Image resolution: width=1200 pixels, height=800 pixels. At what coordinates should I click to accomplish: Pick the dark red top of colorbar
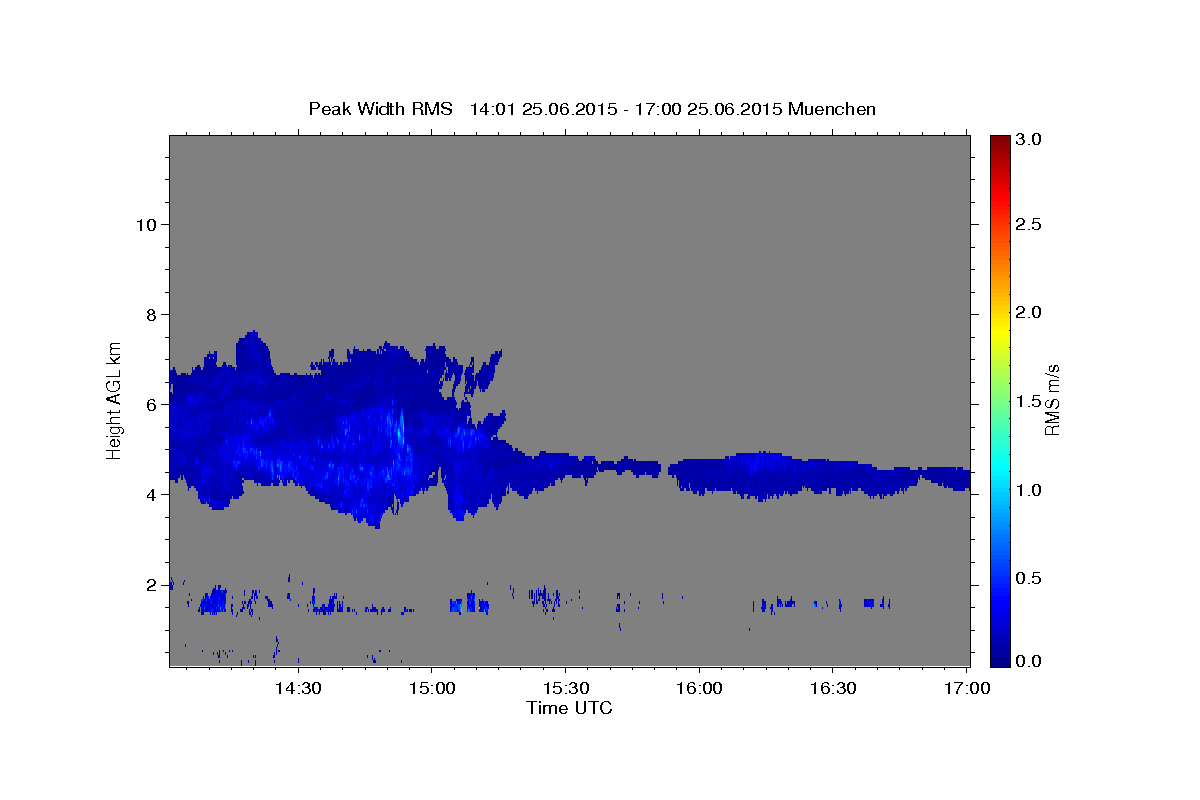(x=1000, y=142)
